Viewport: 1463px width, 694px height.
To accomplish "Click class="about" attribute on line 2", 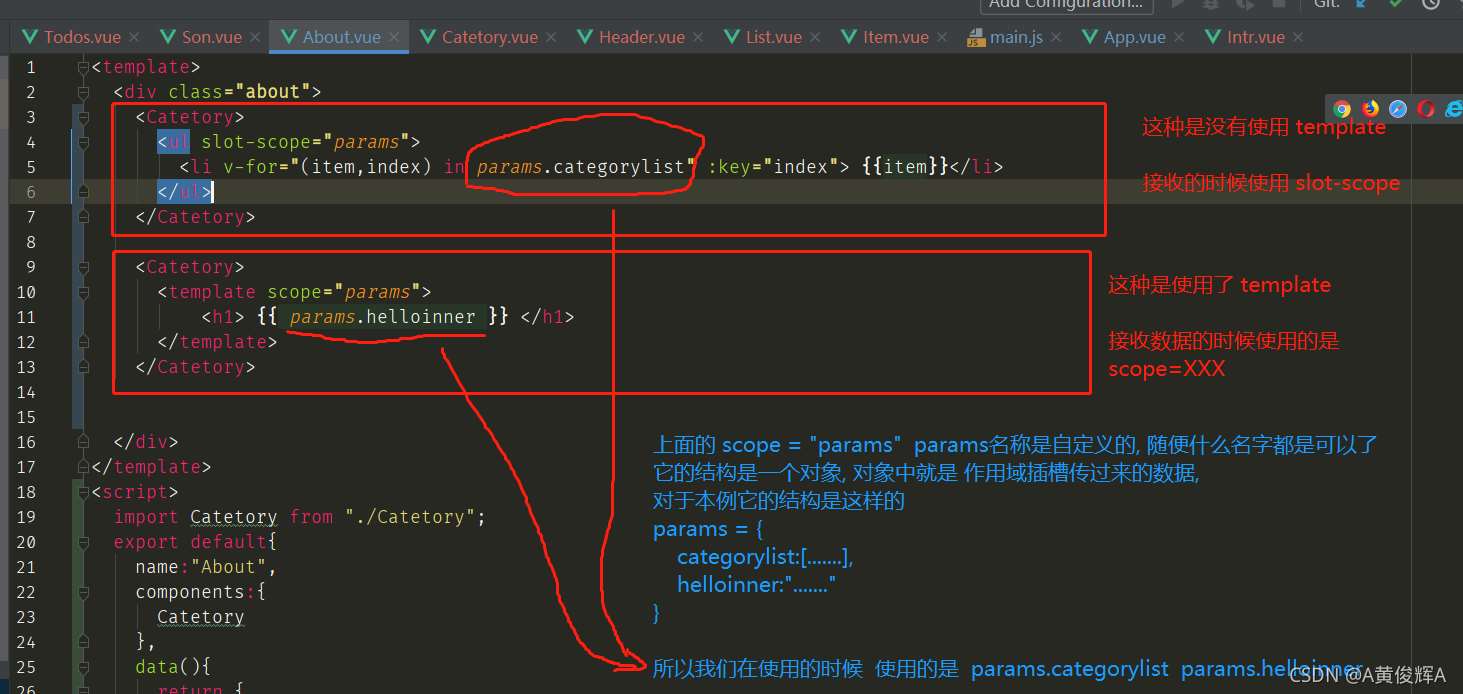I will pos(239,92).
